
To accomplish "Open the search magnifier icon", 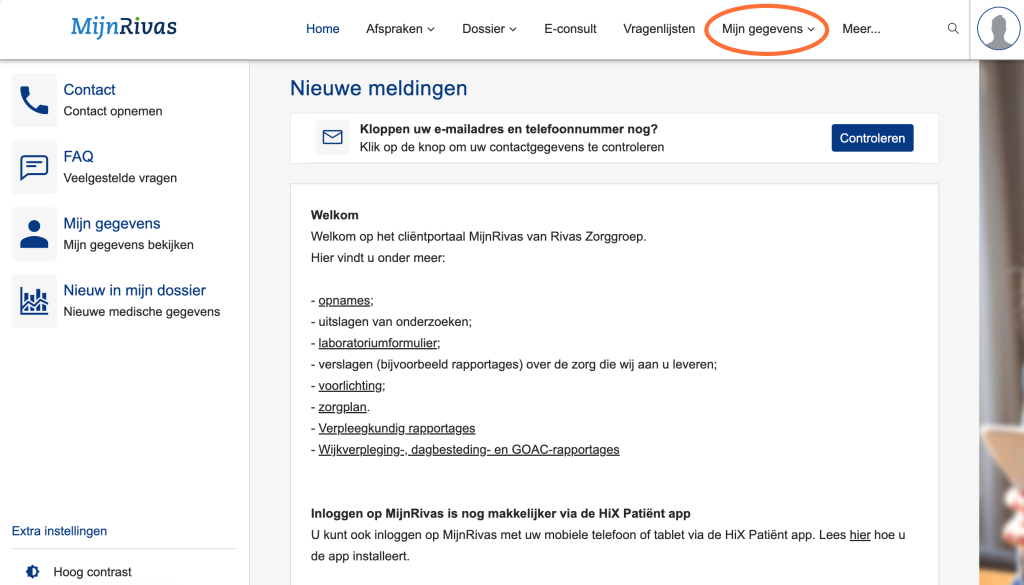I will point(953,29).
